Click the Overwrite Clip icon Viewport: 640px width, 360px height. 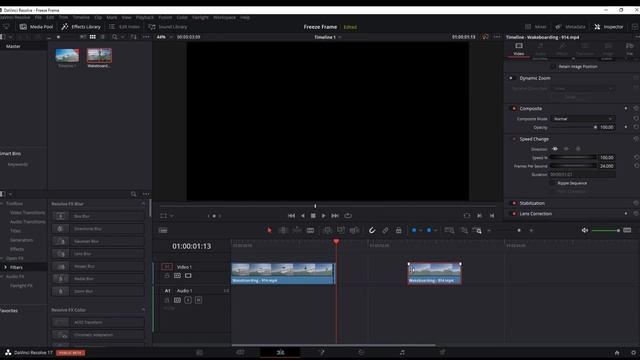coord(341,230)
